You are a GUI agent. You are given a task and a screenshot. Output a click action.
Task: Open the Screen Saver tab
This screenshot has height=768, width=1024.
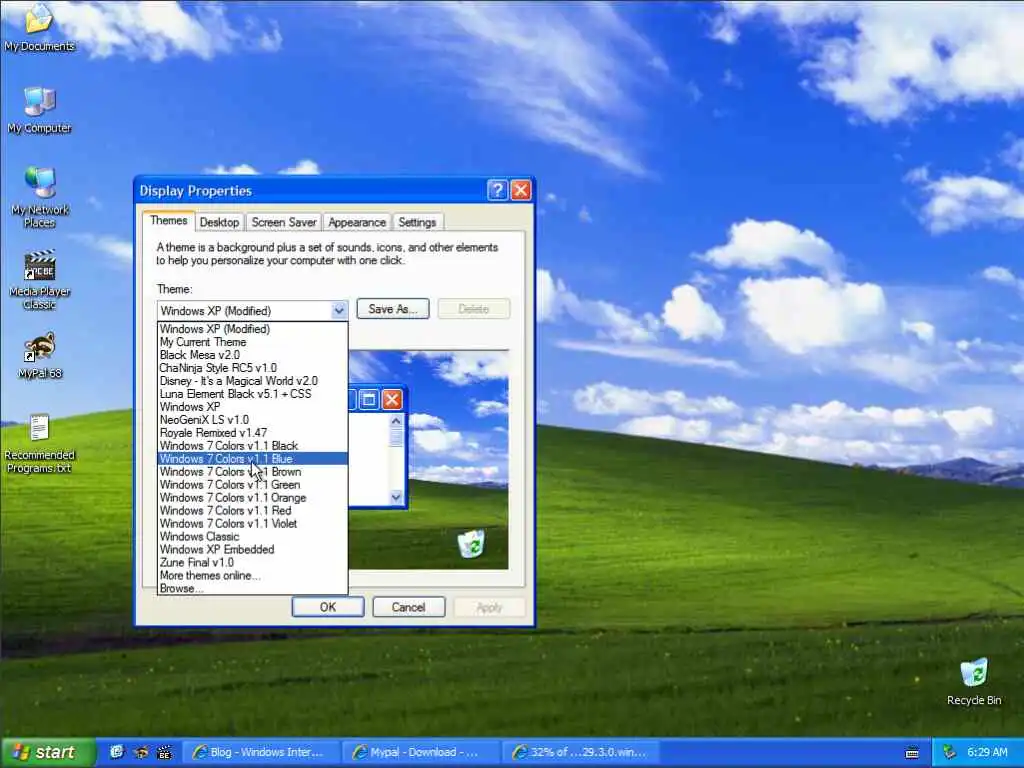click(284, 223)
